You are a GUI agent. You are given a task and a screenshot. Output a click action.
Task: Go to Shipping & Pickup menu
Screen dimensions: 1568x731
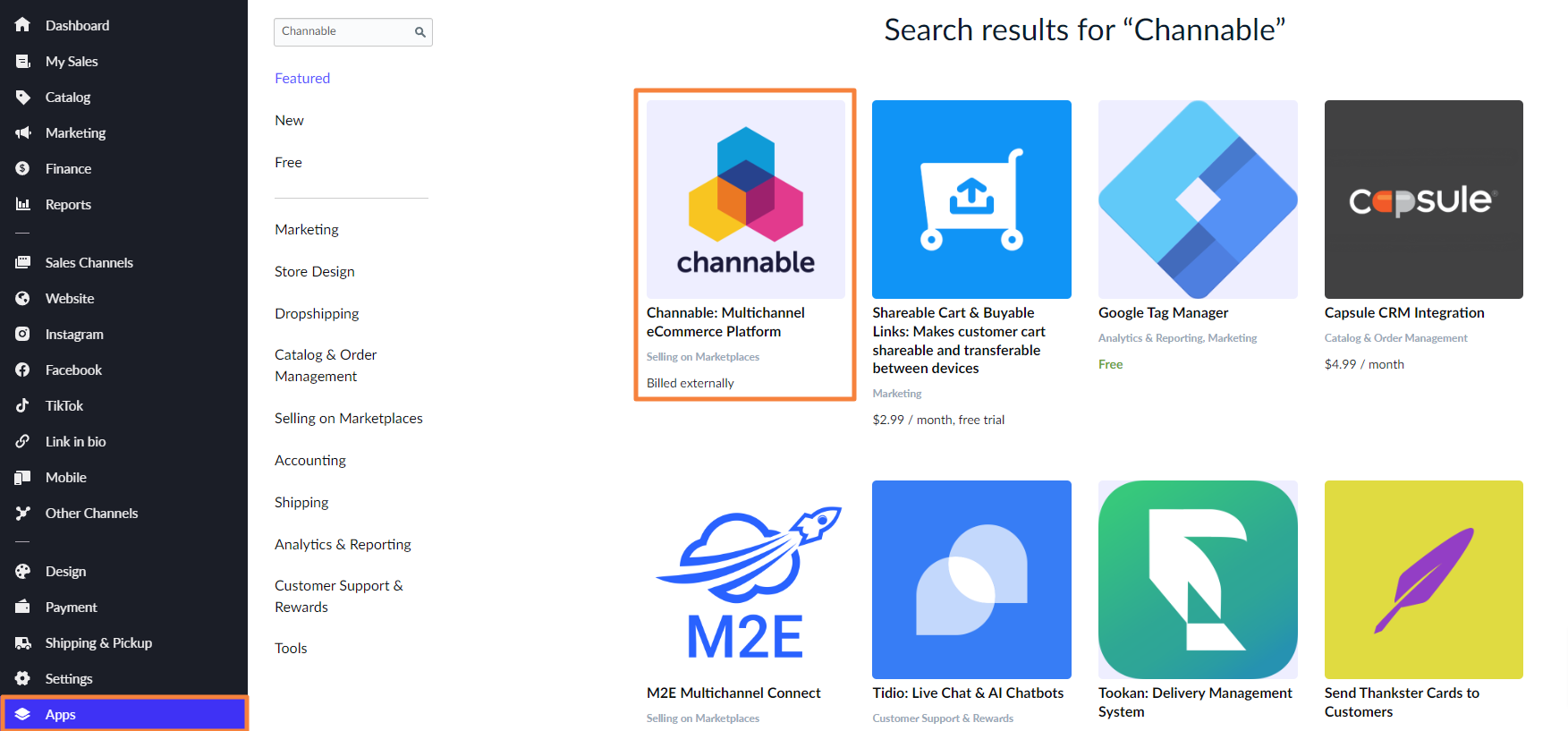coord(98,642)
